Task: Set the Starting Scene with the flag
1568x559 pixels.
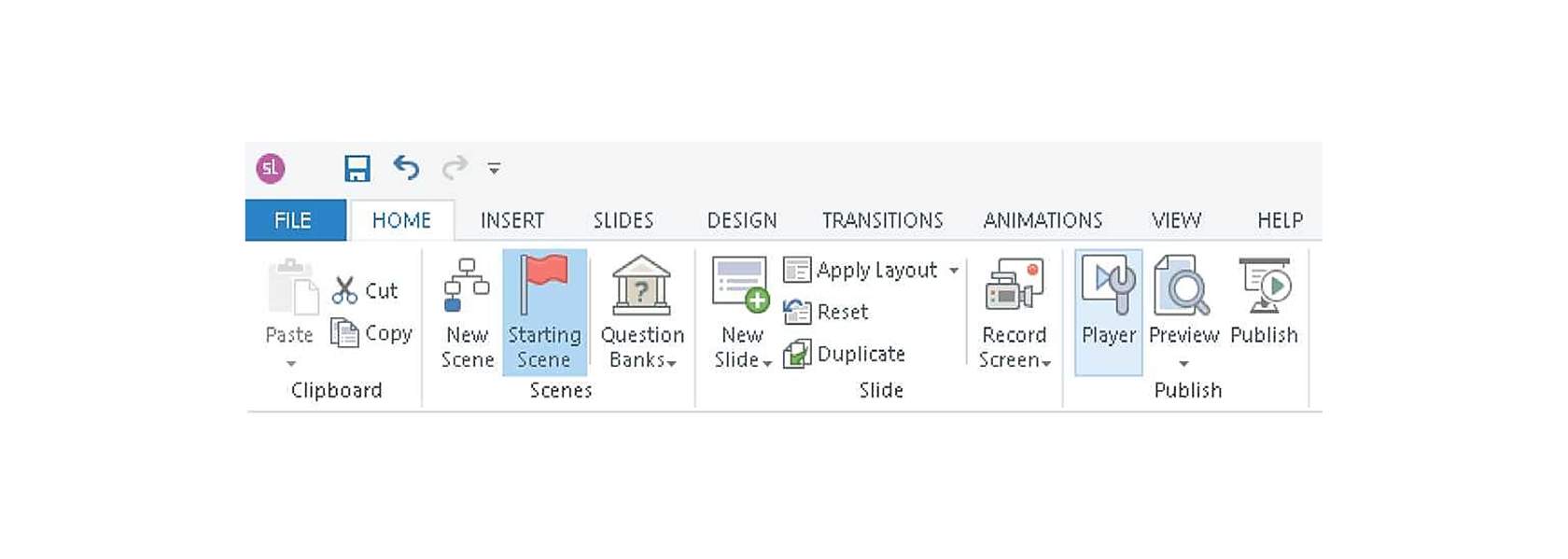Action: (545, 313)
